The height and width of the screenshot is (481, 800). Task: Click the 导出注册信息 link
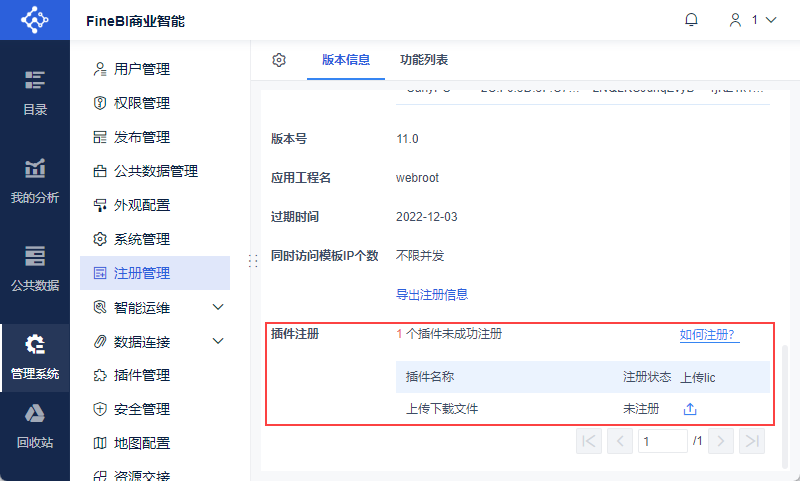coord(432,294)
